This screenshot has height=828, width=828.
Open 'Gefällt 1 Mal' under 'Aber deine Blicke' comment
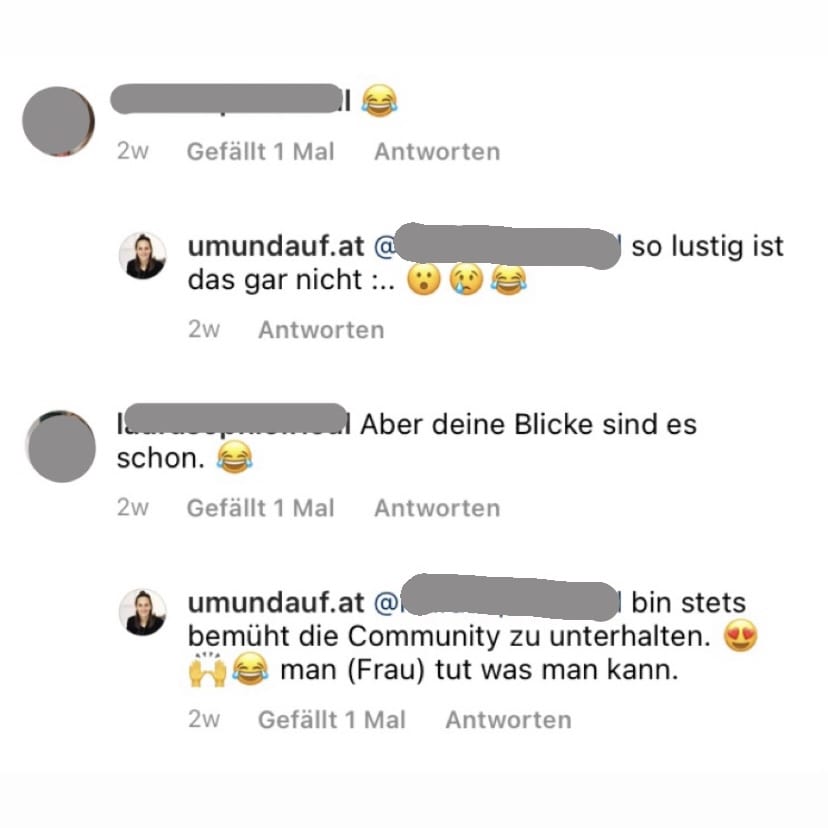tap(261, 509)
